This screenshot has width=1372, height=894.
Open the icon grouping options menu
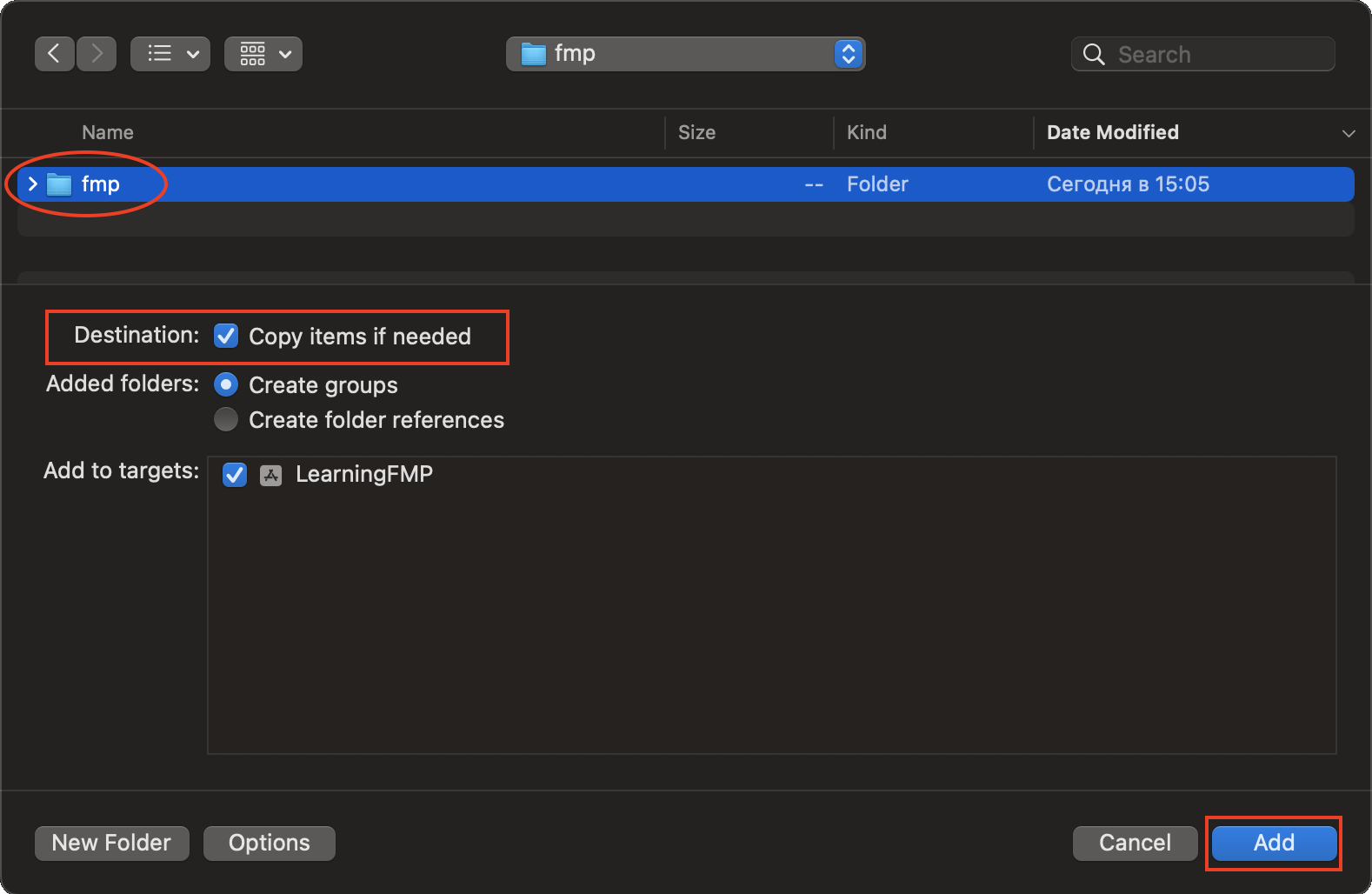[263, 54]
